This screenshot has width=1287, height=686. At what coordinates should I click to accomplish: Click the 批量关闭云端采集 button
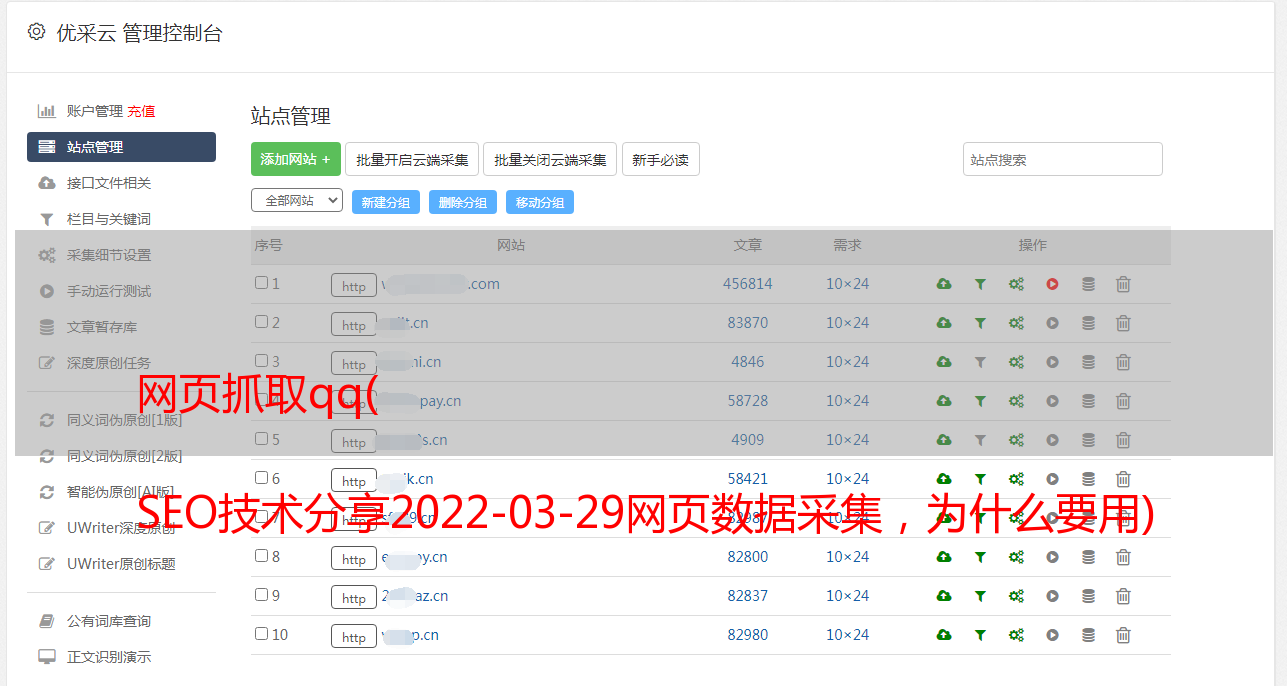550,159
